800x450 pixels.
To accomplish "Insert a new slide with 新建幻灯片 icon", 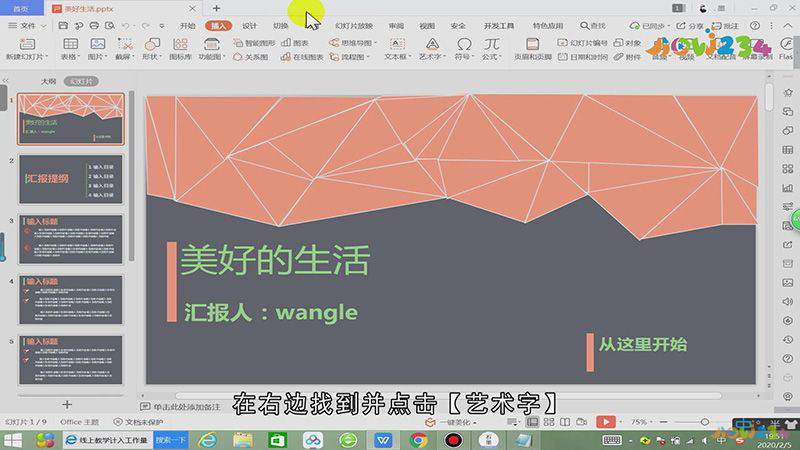I will coord(27,44).
